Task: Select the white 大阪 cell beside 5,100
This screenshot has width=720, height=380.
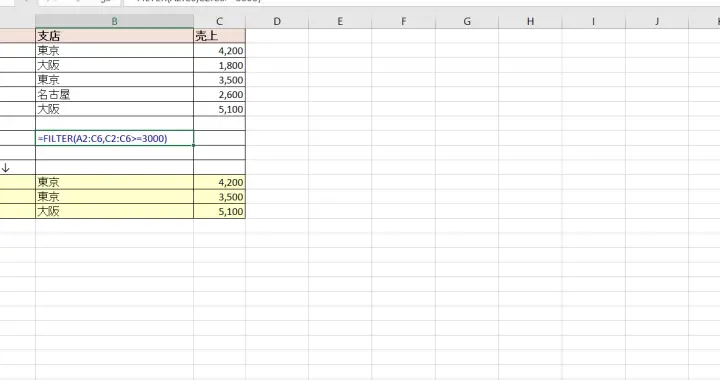Action: [x=114, y=109]
